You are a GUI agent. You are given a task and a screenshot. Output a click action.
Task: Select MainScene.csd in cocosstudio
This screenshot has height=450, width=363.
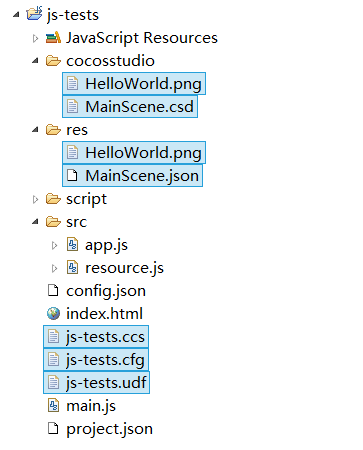tap(130, 107)
